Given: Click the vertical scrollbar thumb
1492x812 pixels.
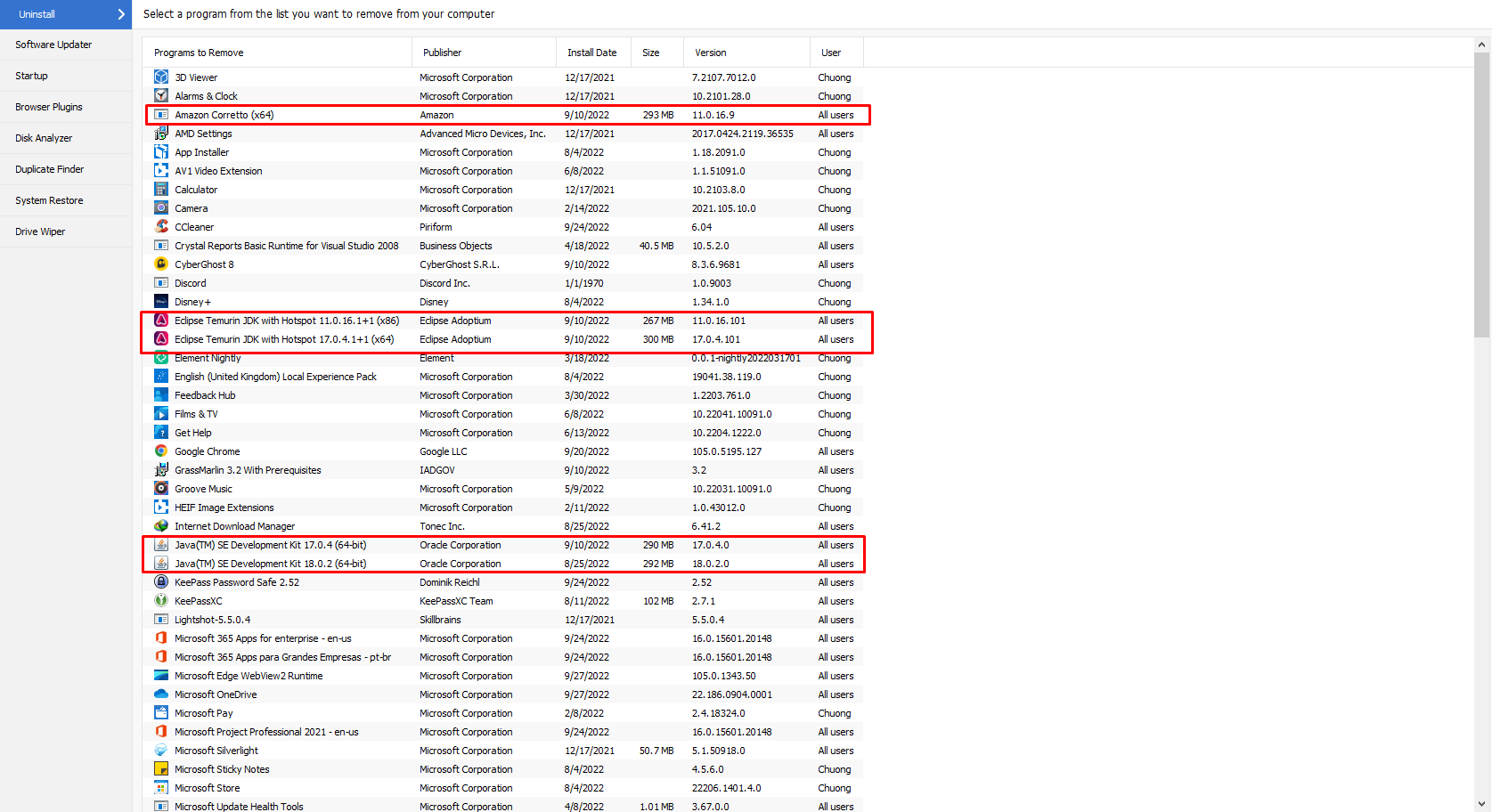Looking at the screenshot, I should coord(1482,194).
